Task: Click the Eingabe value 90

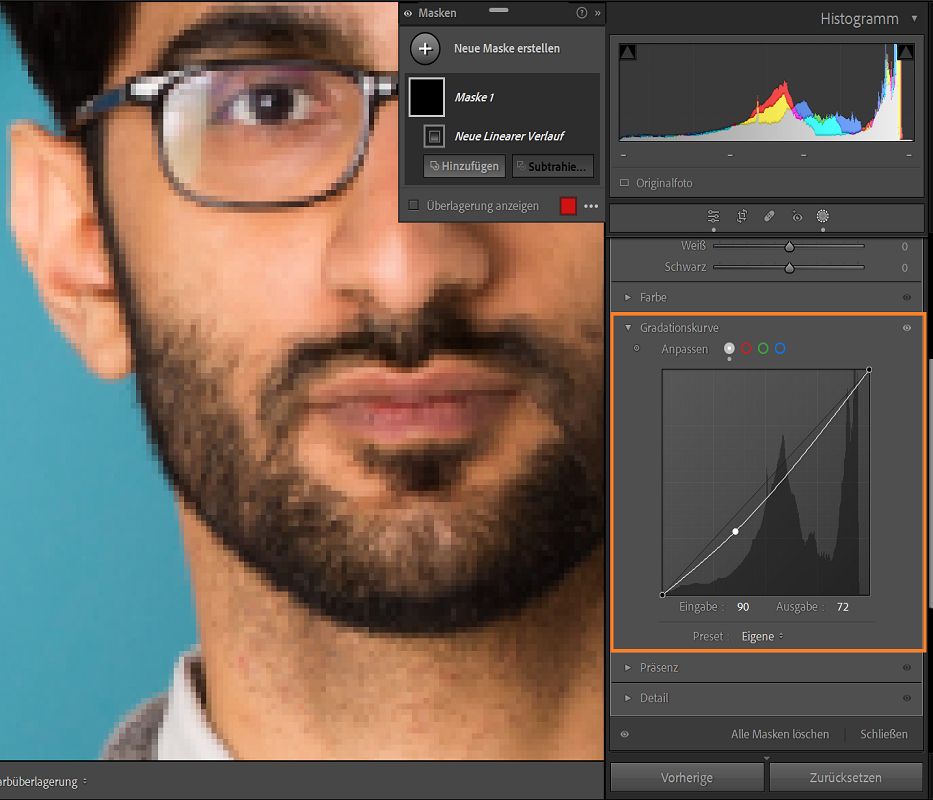Action: (x=743, y=607)
